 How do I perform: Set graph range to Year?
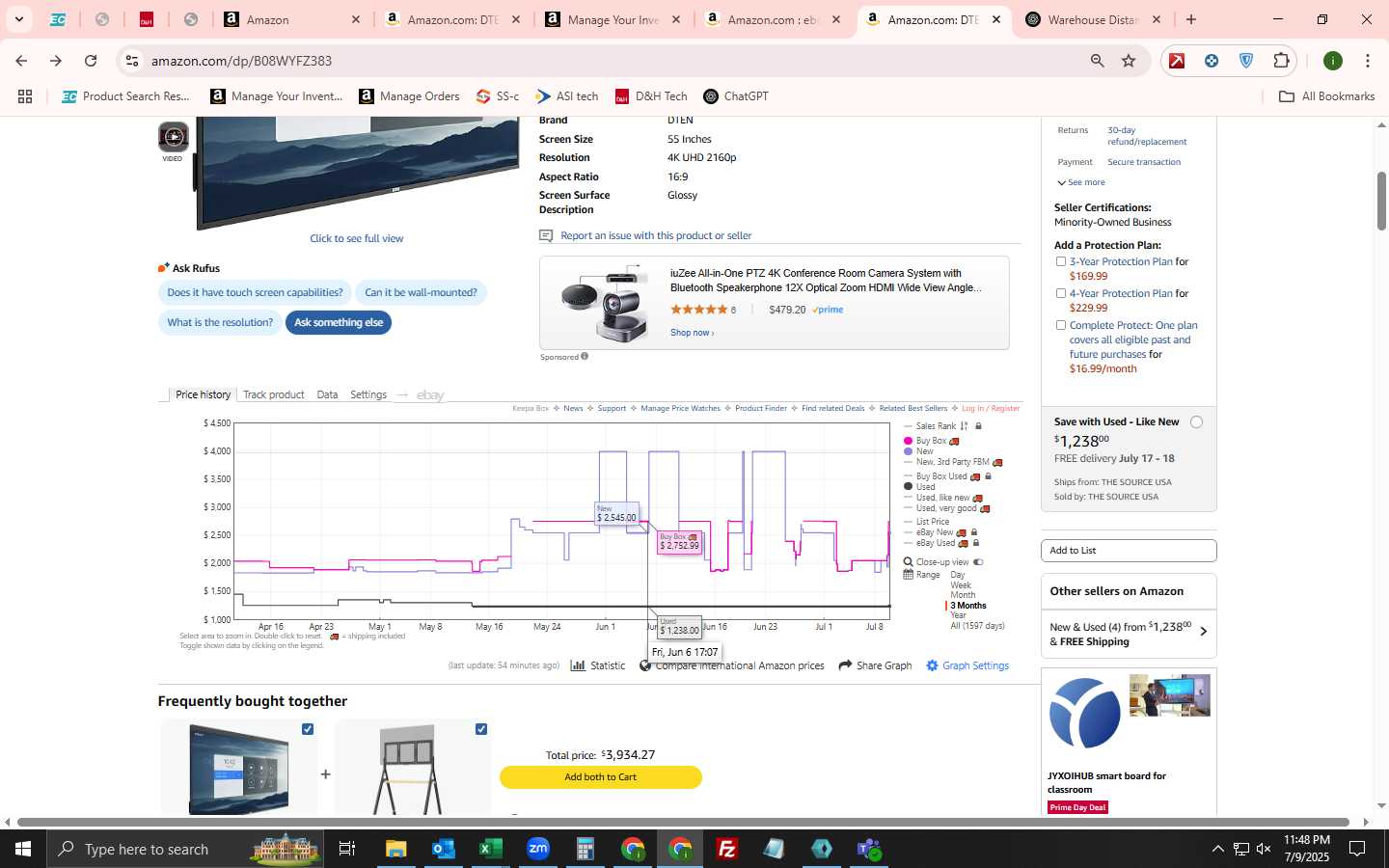[x=958, y=615]
